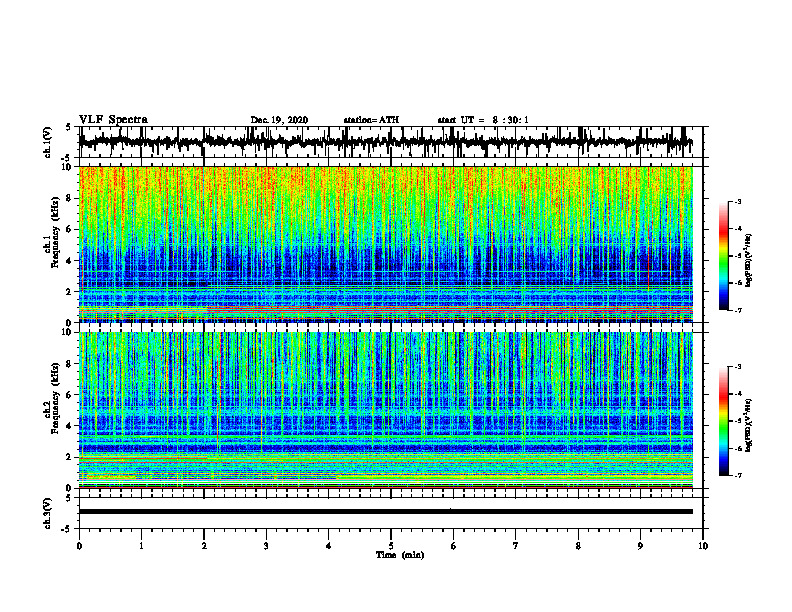Click the time axis tick label 1
This screenshot has height=612, width=792.
click(x=141, y=546)
